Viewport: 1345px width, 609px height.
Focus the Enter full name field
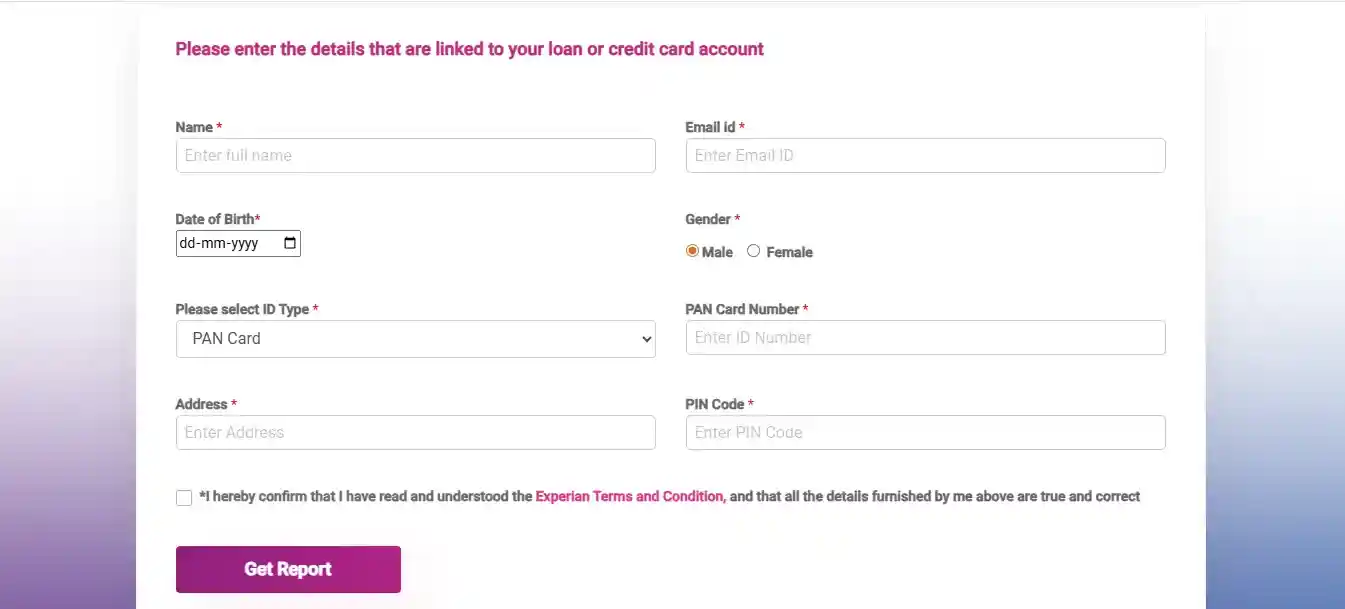415,155
